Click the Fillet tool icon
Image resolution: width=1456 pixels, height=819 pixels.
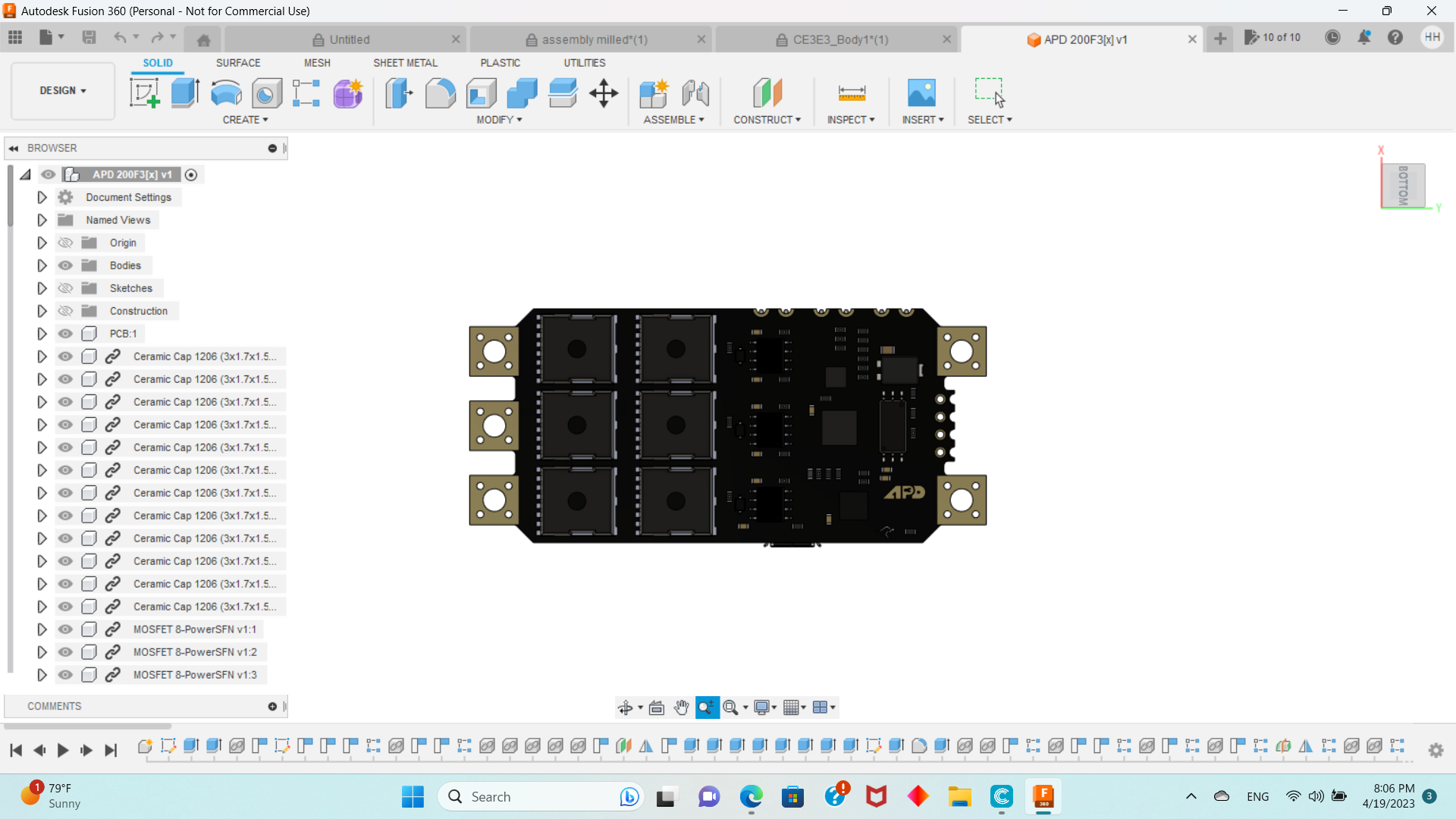pyautogui.click(x=440, y=93)
